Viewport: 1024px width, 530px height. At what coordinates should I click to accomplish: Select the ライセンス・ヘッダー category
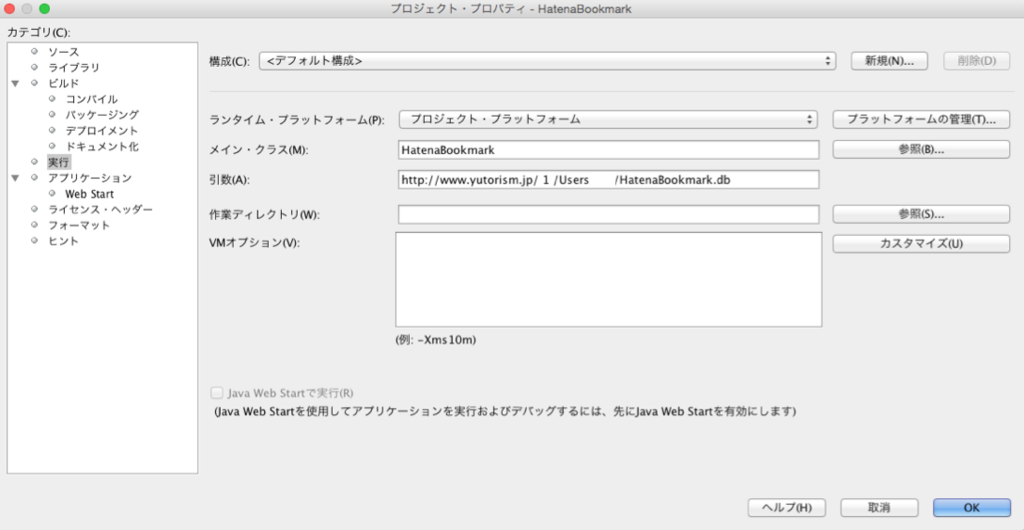tap(100, 210)
